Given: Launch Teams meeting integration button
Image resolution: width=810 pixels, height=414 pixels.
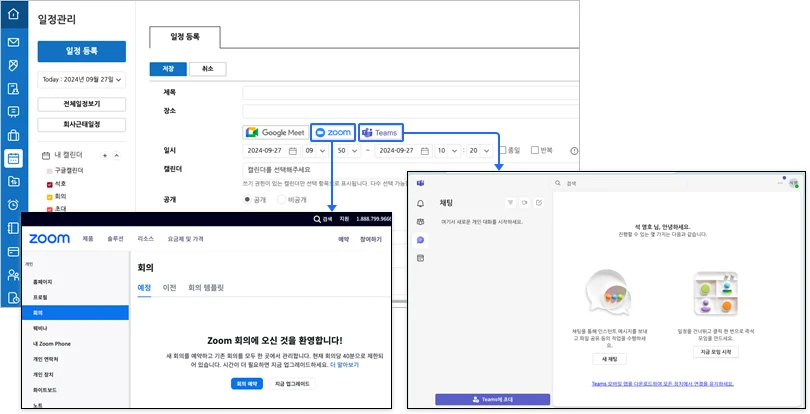Looking at the screenshot, I should [380, 132].
